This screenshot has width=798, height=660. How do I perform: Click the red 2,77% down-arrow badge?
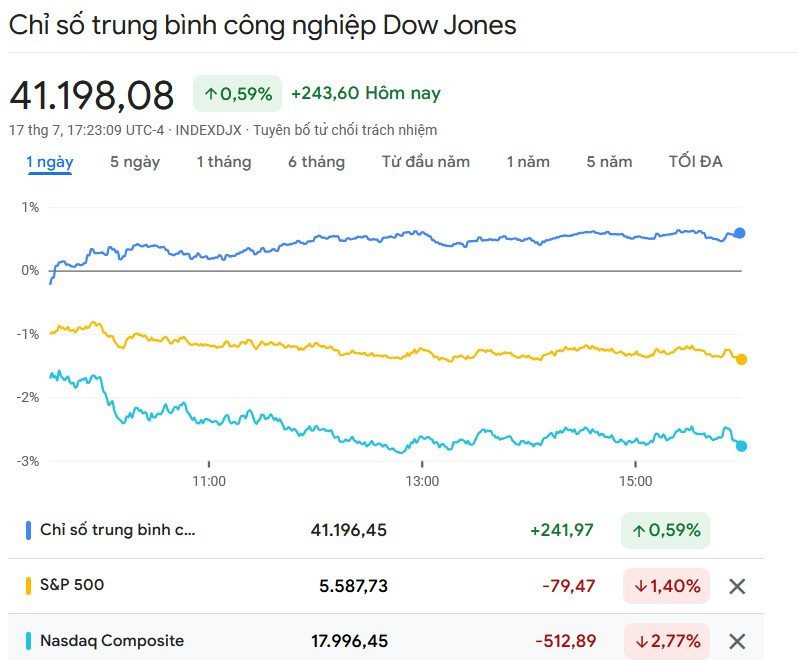click(666, 641)
